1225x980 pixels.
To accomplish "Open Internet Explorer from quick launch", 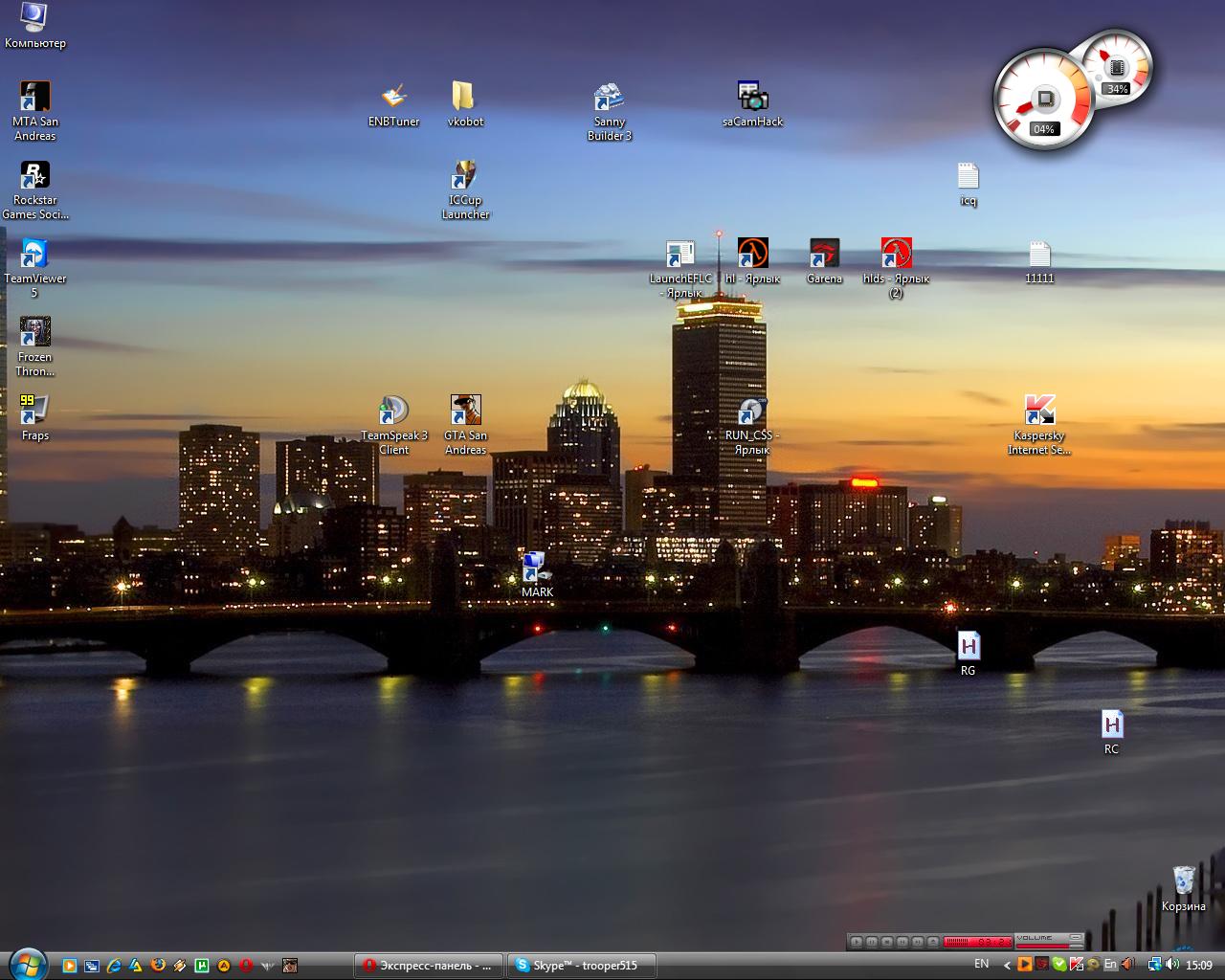I will [114, 966].
